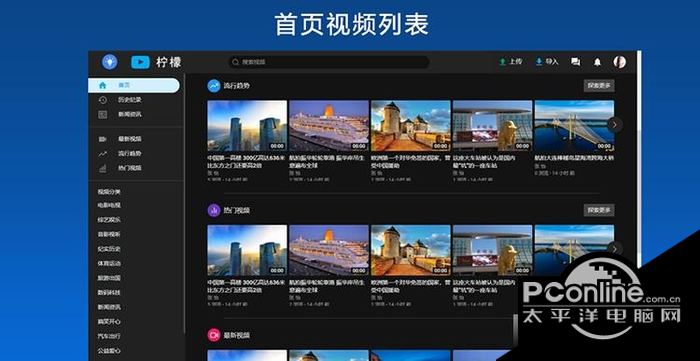The width and height of the screenshot is (700, 361).
Task: Open the skyscraper thumbnail in 流行趋势
Action: [x=247, y=126]
